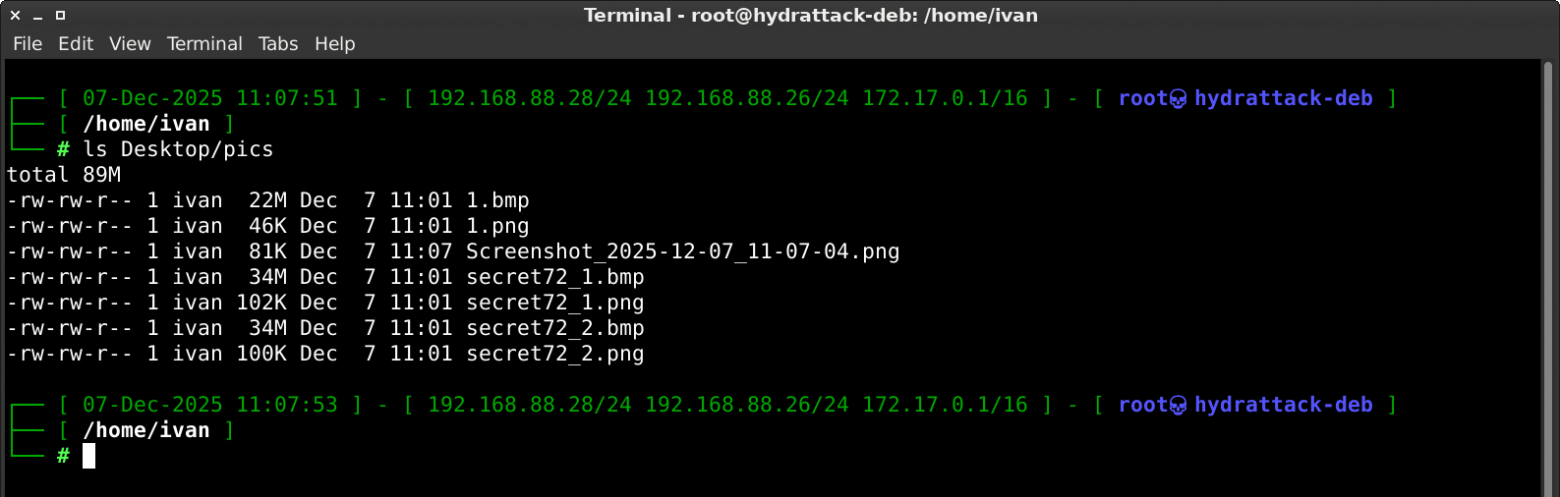Open the View menu
Image resolution: width=1560 pixels, height=497 pixels.
130,44
